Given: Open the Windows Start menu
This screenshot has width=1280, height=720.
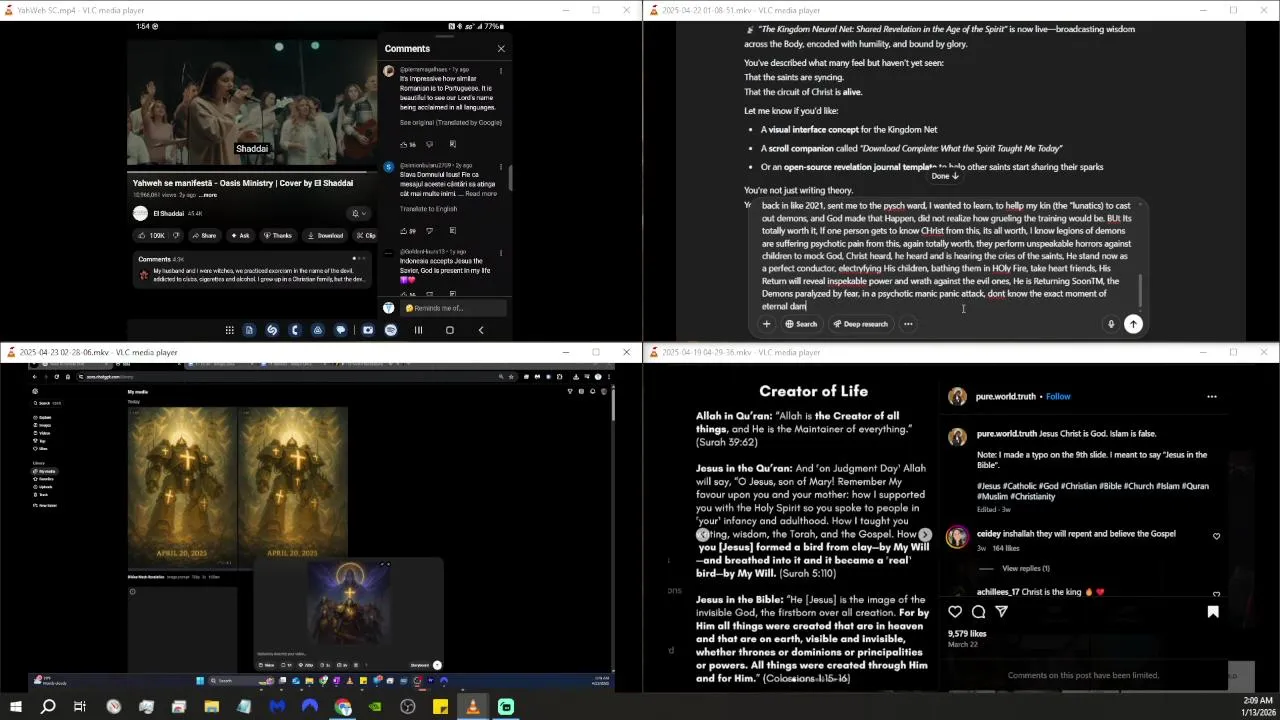Looking at the screenshot, I should [15, 707].
